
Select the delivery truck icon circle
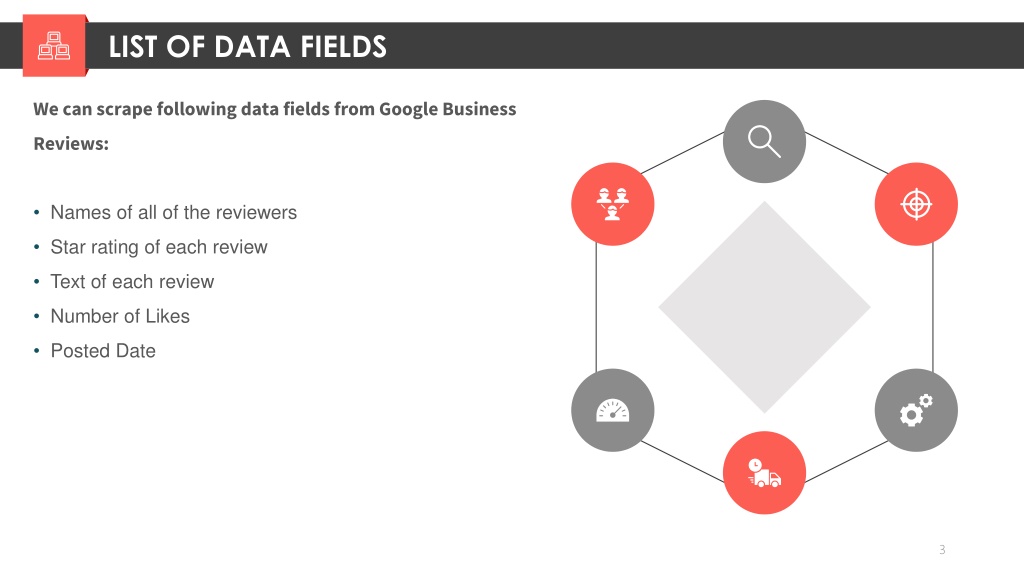(x=764, y=473)
